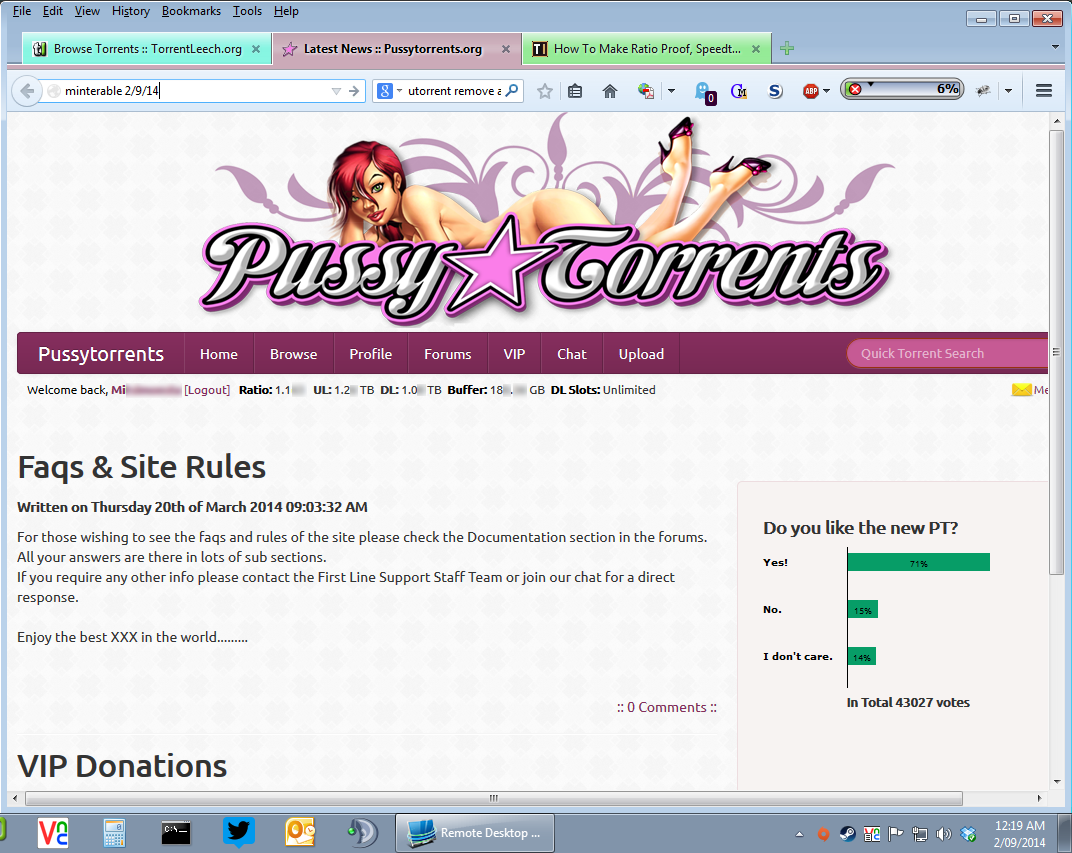1072x853 pixels.
Task: Click the Dropbox icon in the system tray
Action: [x=968, y=834]
